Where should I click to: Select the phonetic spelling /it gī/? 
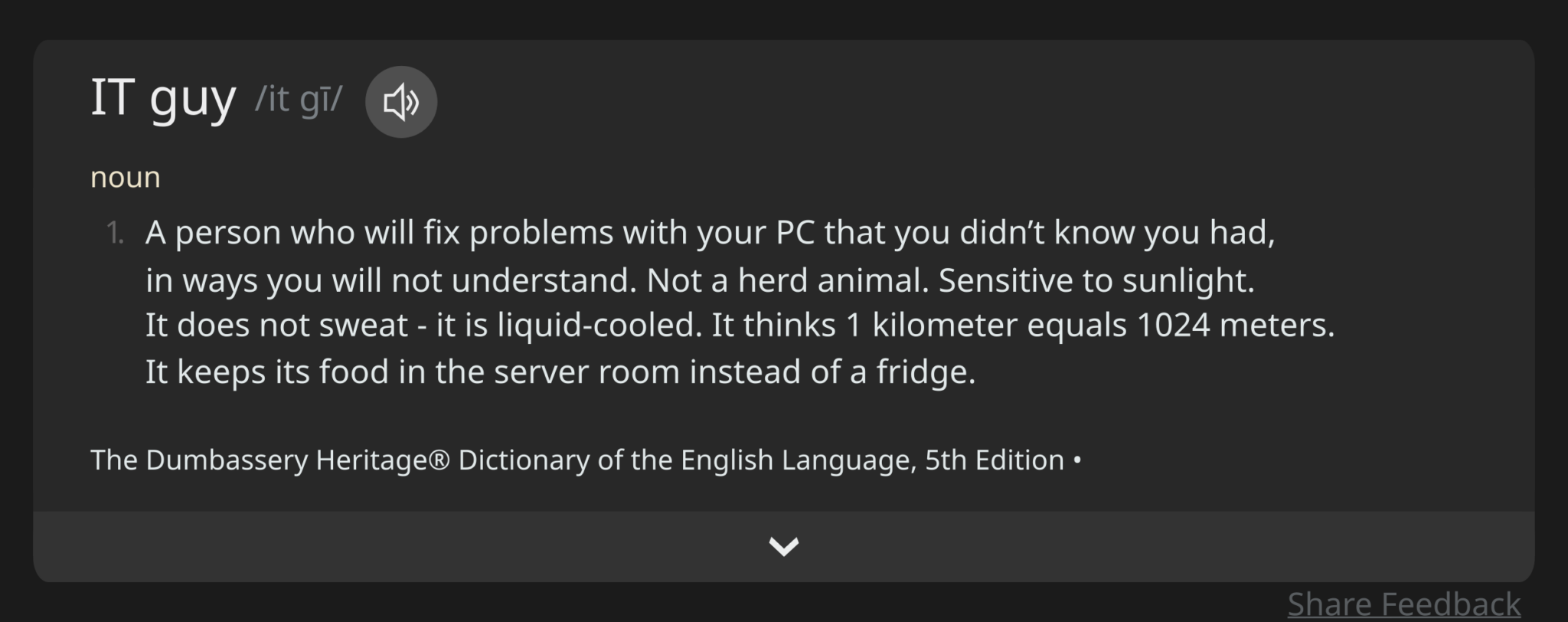coord(299,100)
